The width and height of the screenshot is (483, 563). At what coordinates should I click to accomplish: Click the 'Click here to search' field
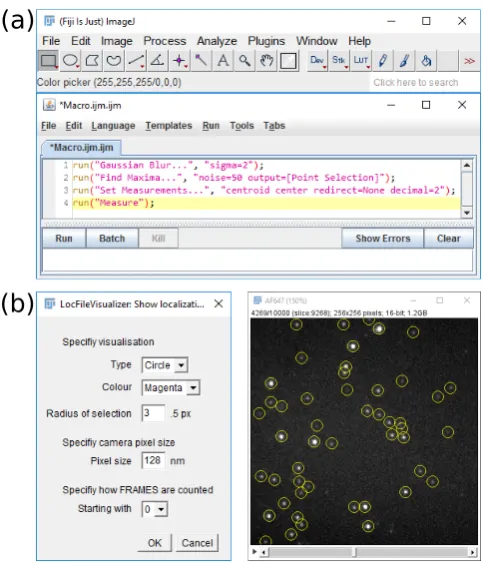point(424,83)
